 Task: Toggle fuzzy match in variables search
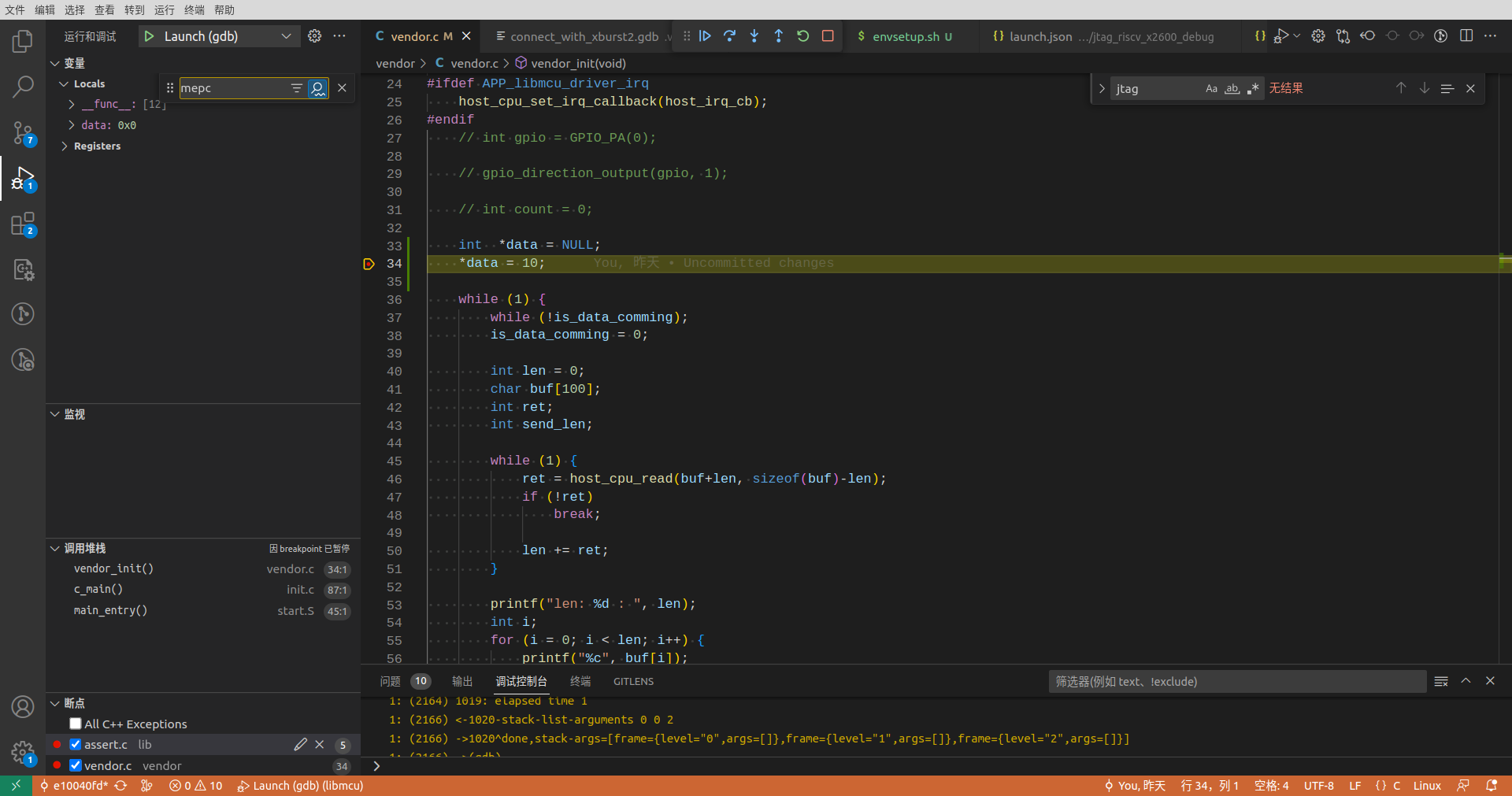pos(317,88)
